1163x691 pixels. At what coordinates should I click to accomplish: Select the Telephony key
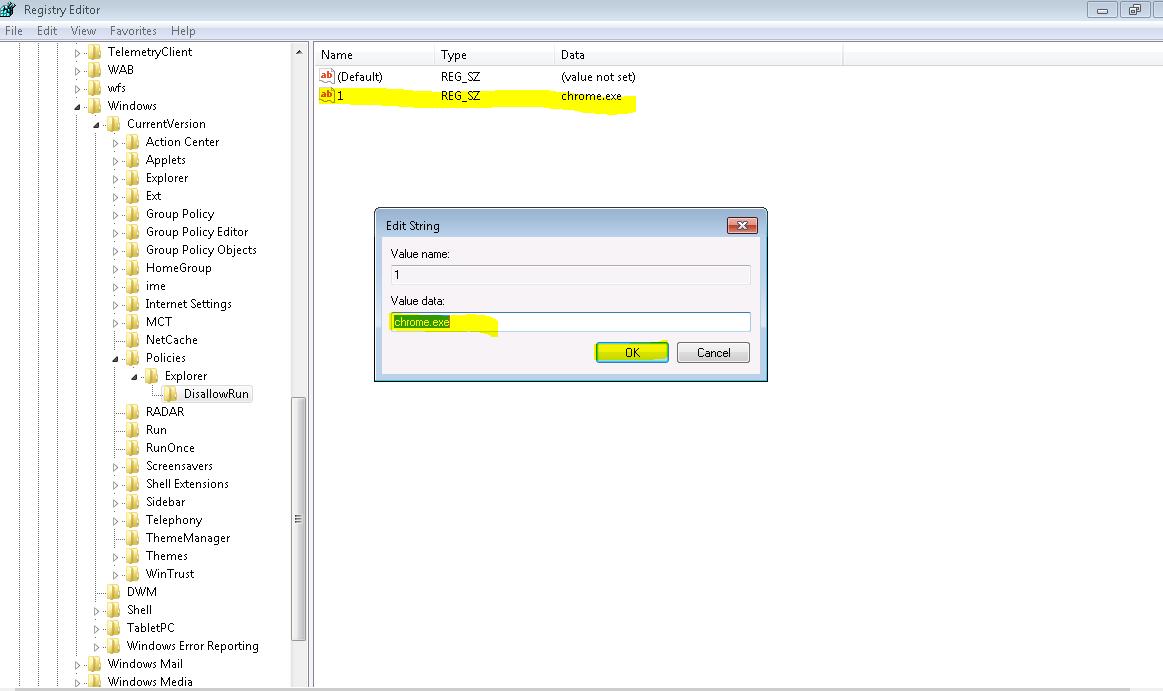(x=174, y=520)
